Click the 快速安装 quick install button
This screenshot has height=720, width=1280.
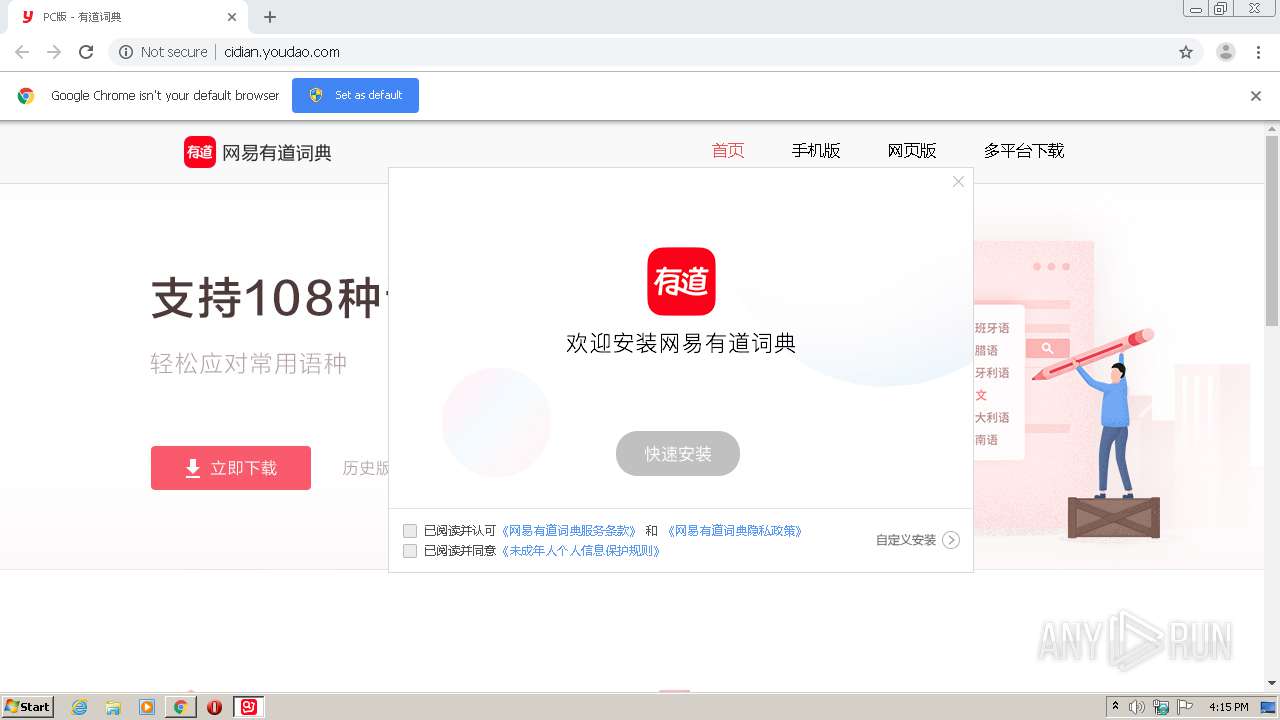point(678,454)
